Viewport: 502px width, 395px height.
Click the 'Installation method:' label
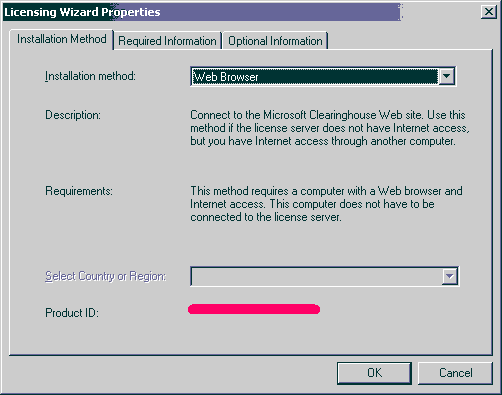click(x=90, y=76)
